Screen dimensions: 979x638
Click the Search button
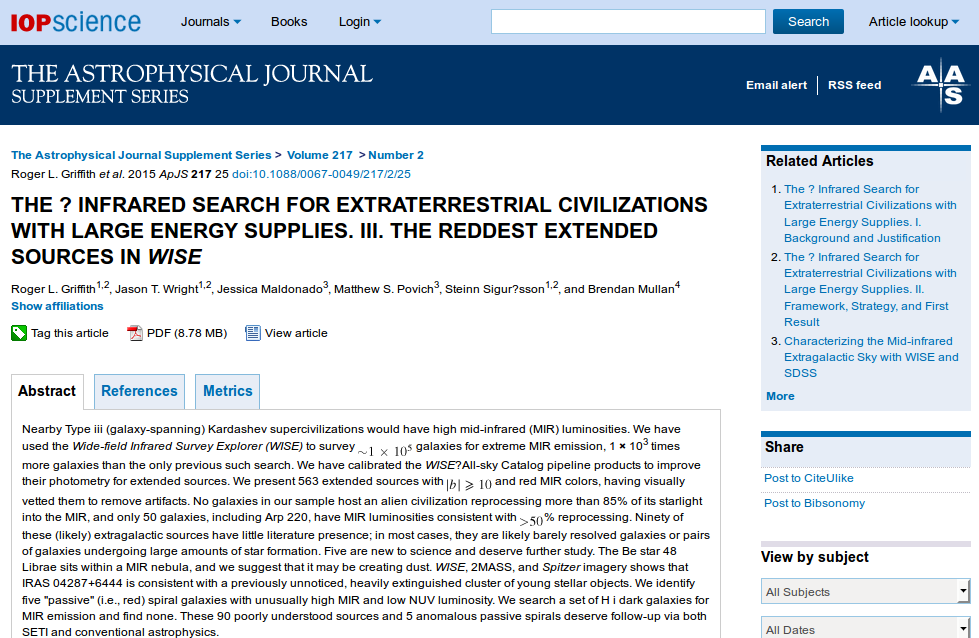coord(808,22)
